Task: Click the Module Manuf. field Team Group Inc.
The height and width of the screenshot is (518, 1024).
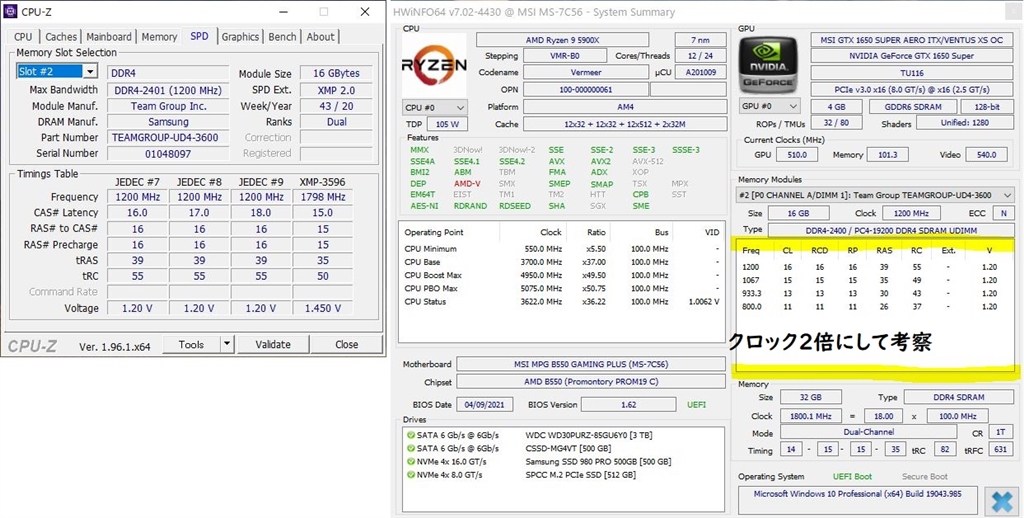Action: click(x=168, y=106)
